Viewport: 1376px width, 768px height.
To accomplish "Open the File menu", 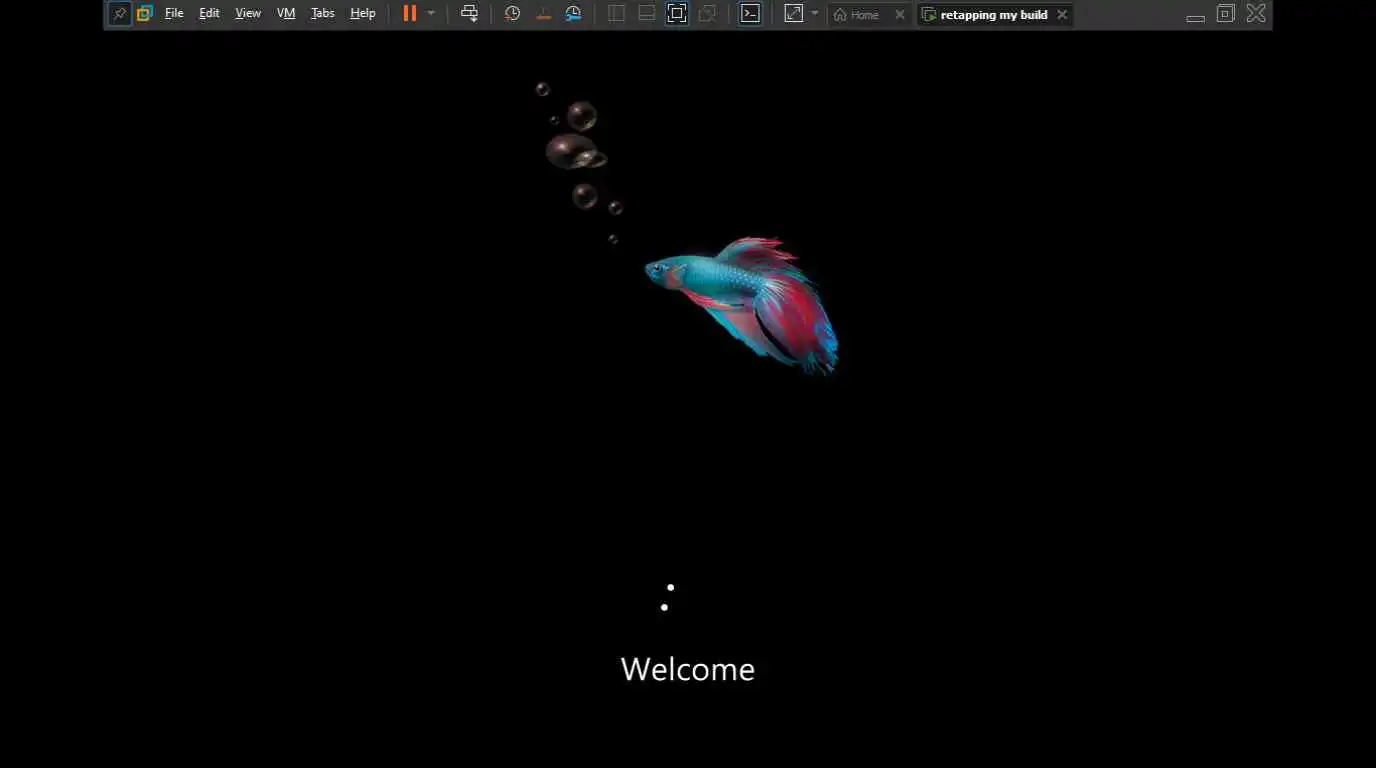I will click(x=174, y=14).
